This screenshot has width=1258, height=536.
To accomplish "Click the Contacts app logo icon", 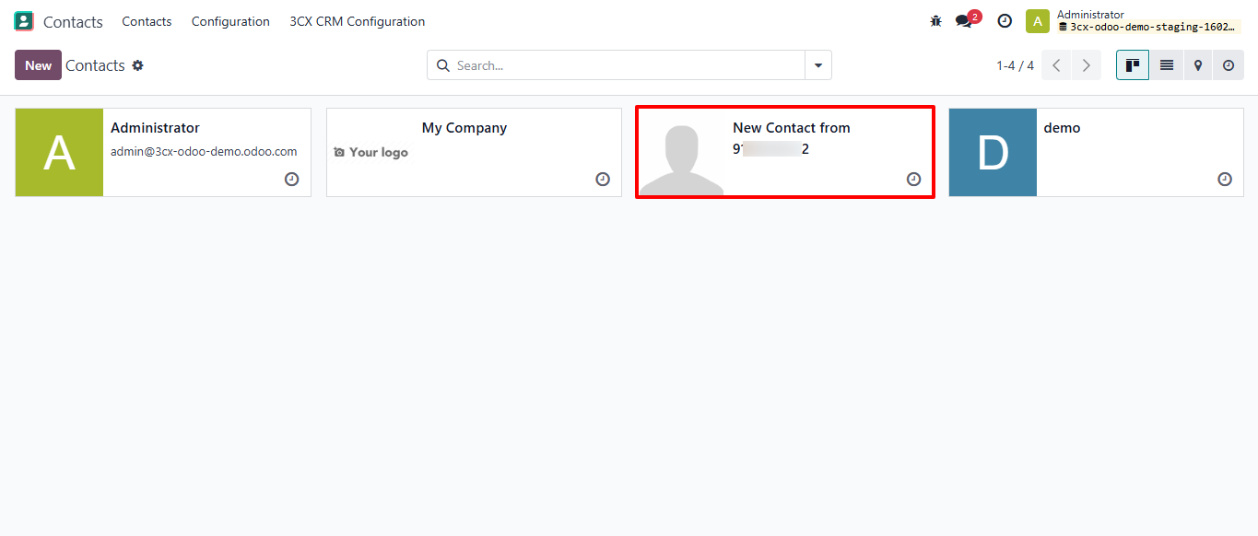I will pyautogui.click(x=24, y=21).
